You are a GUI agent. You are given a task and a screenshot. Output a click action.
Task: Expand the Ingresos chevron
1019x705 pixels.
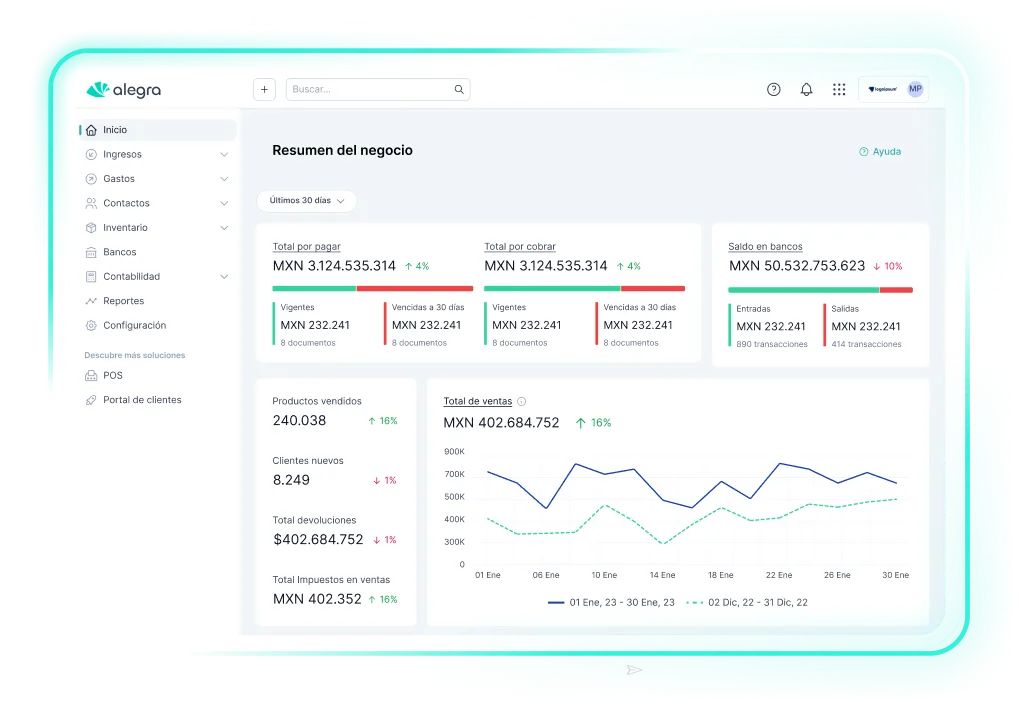tap(224, 155)
